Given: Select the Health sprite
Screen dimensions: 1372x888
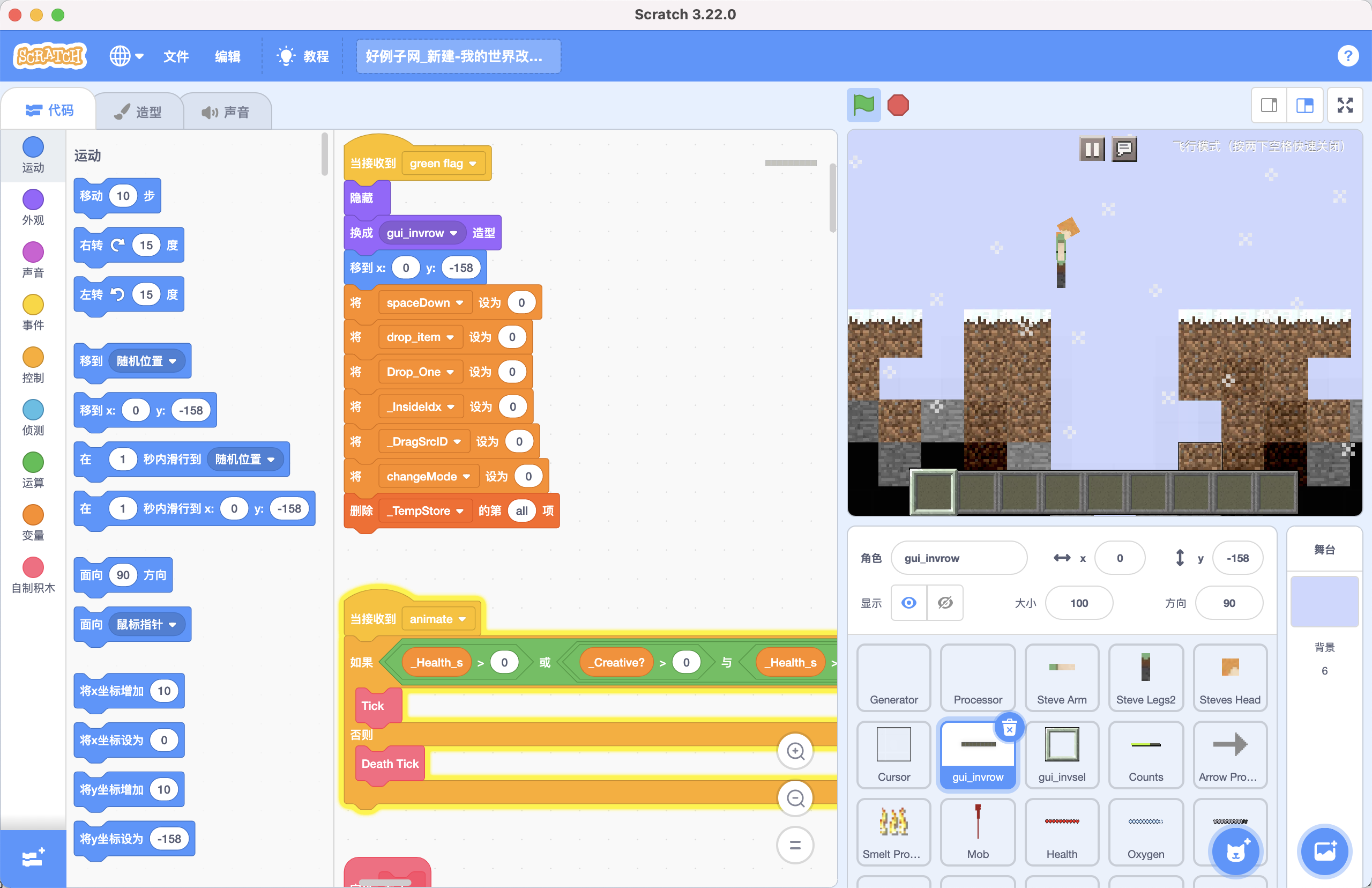Looking at the screenshot, I should [x=1062, y=832].
